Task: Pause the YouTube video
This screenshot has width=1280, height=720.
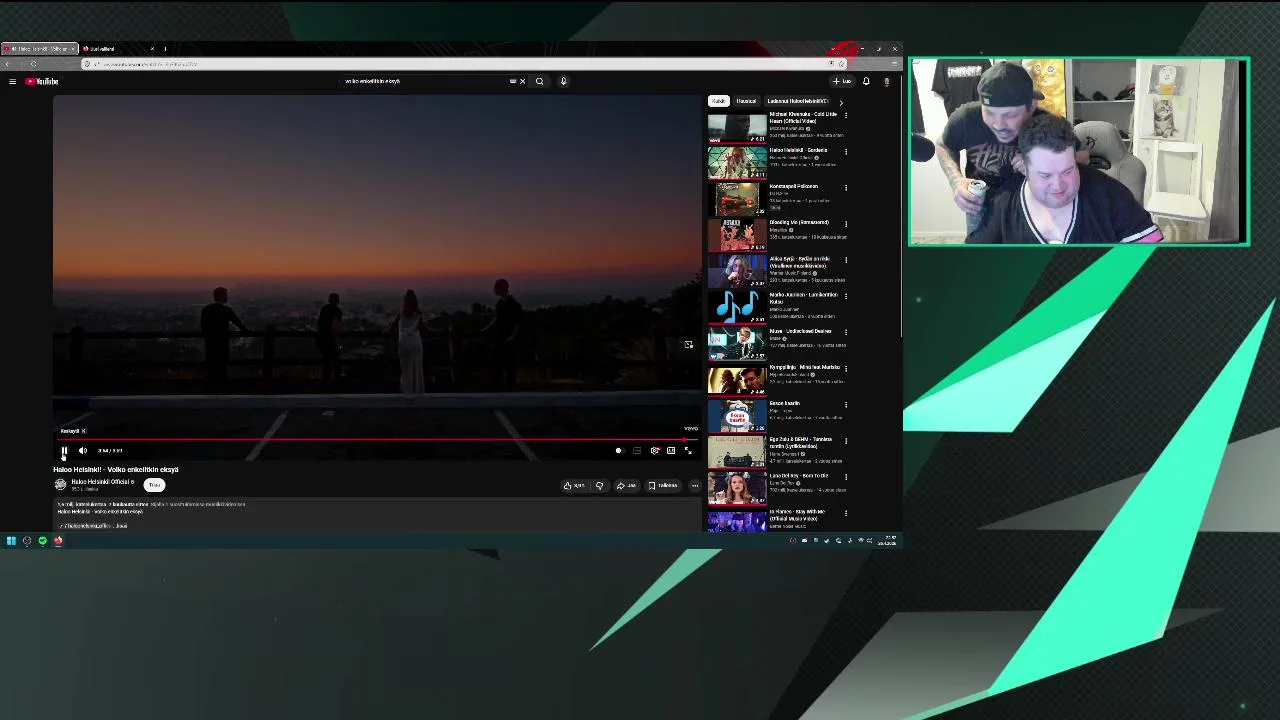Action: point(64,451)
